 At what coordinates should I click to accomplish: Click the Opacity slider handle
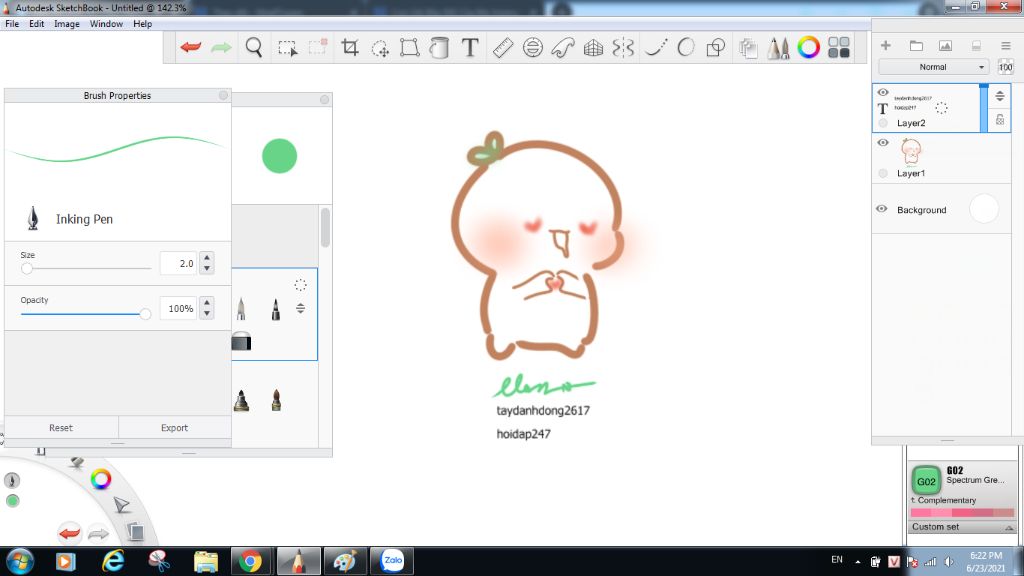pos(145,314)
